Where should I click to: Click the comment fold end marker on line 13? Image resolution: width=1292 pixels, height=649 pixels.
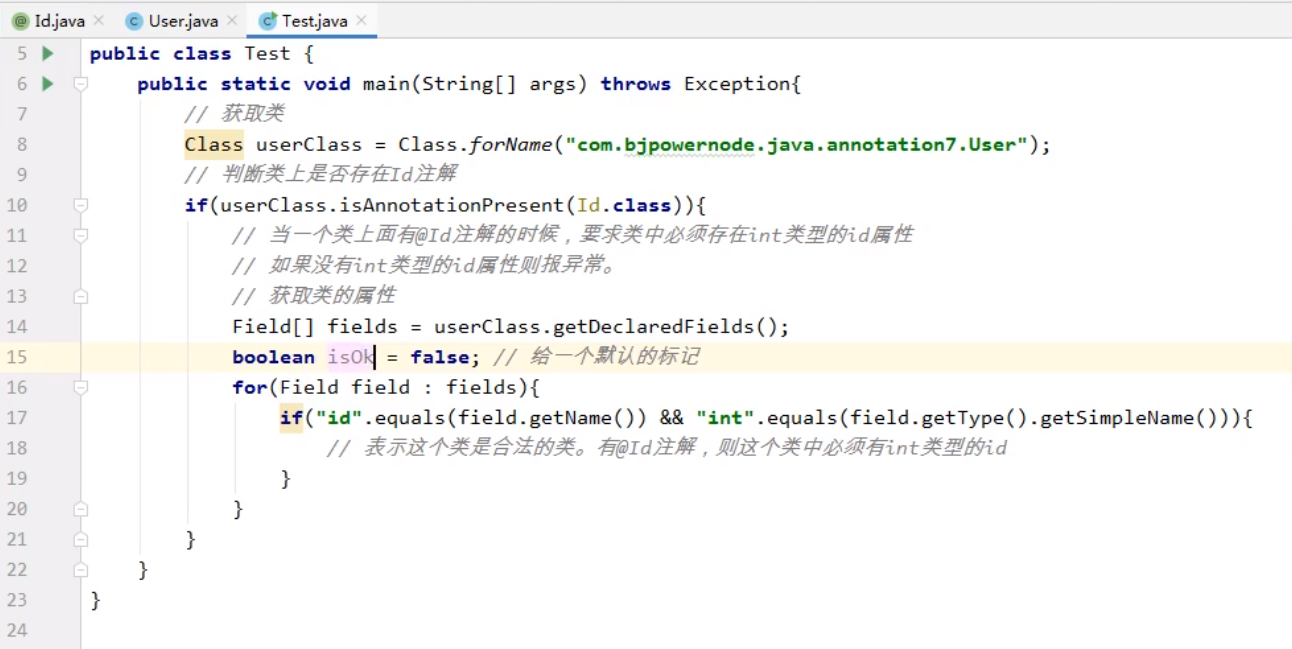coord(81,296)
